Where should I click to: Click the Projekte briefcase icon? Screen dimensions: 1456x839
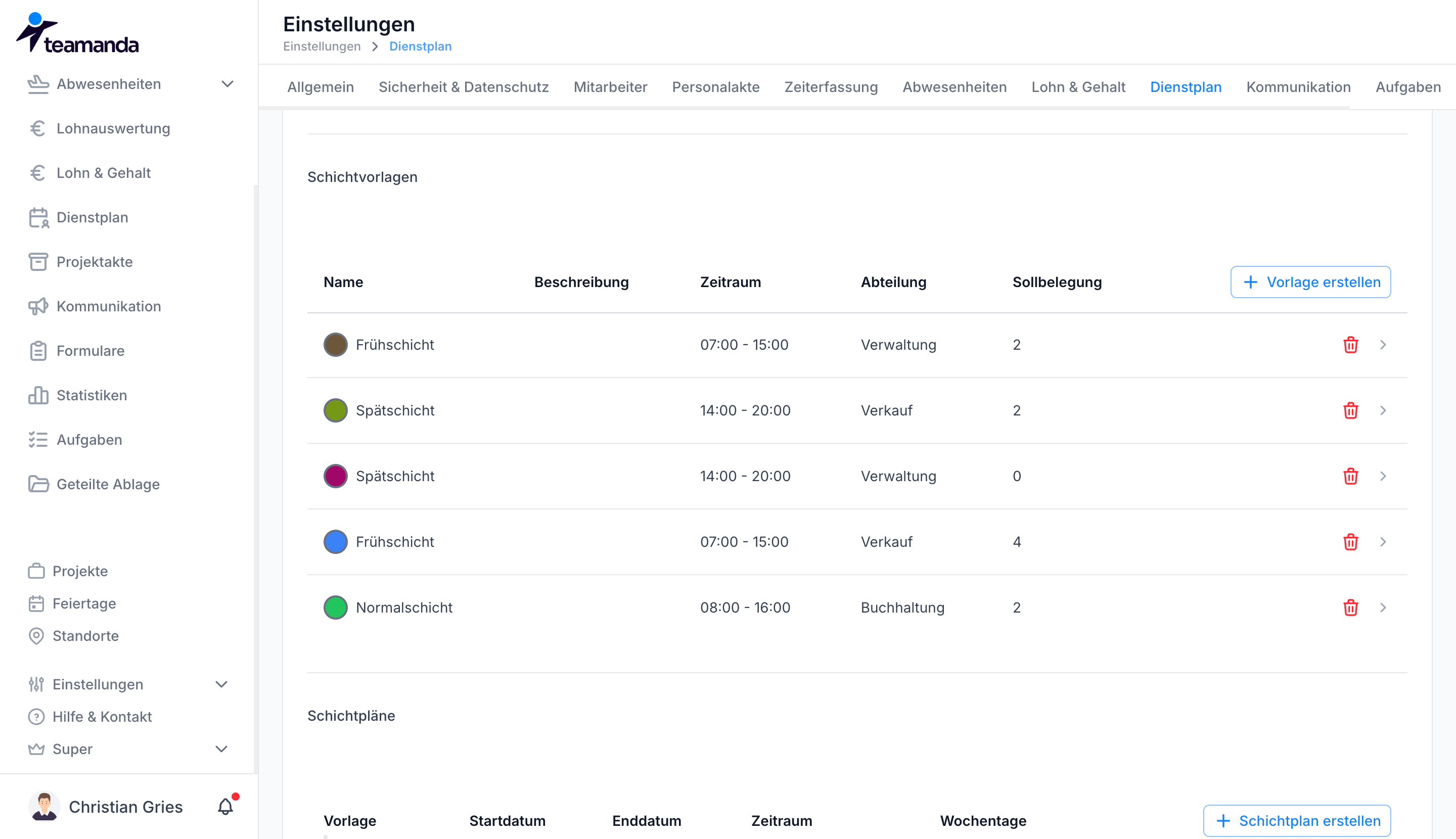(36, 571)
